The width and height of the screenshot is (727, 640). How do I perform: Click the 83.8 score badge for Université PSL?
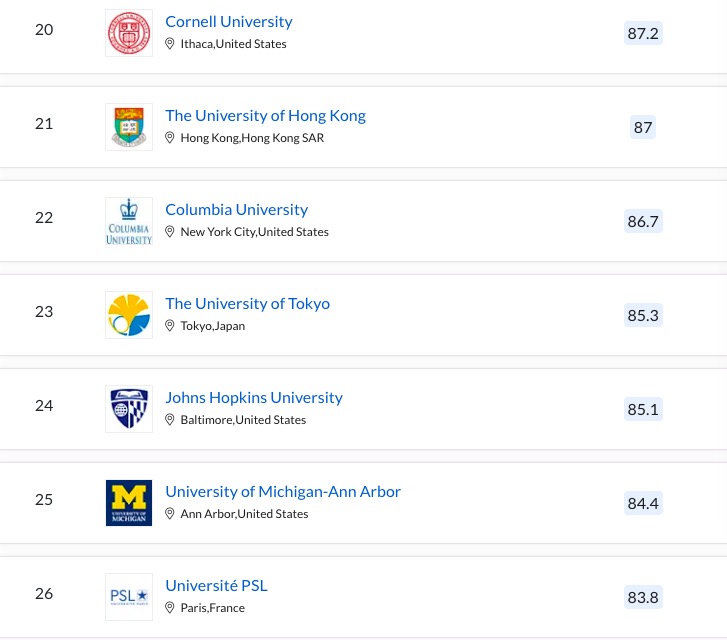click(x=643, y=597)
